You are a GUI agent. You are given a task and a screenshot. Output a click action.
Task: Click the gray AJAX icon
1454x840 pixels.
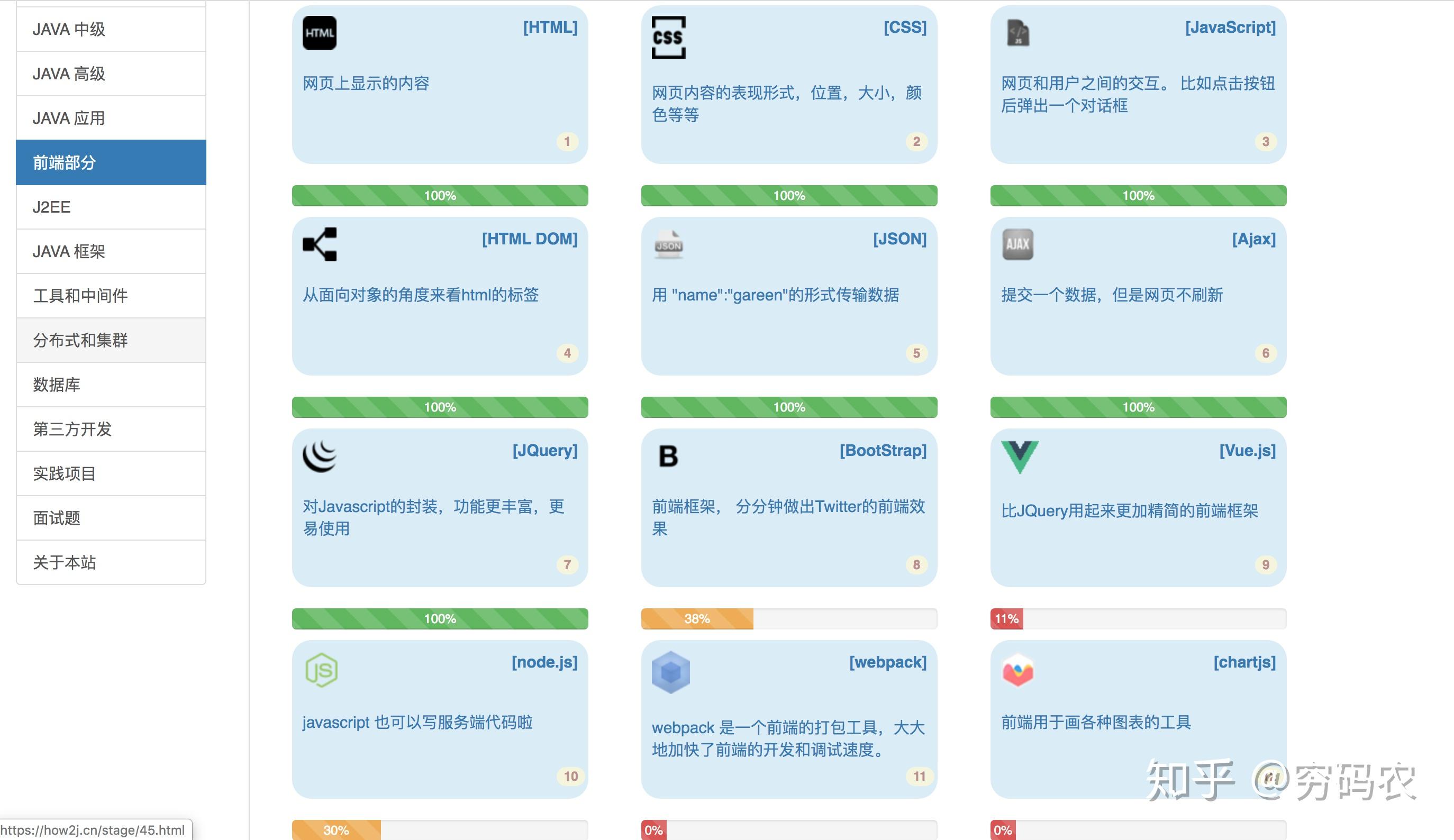[x=1018, y=244]
